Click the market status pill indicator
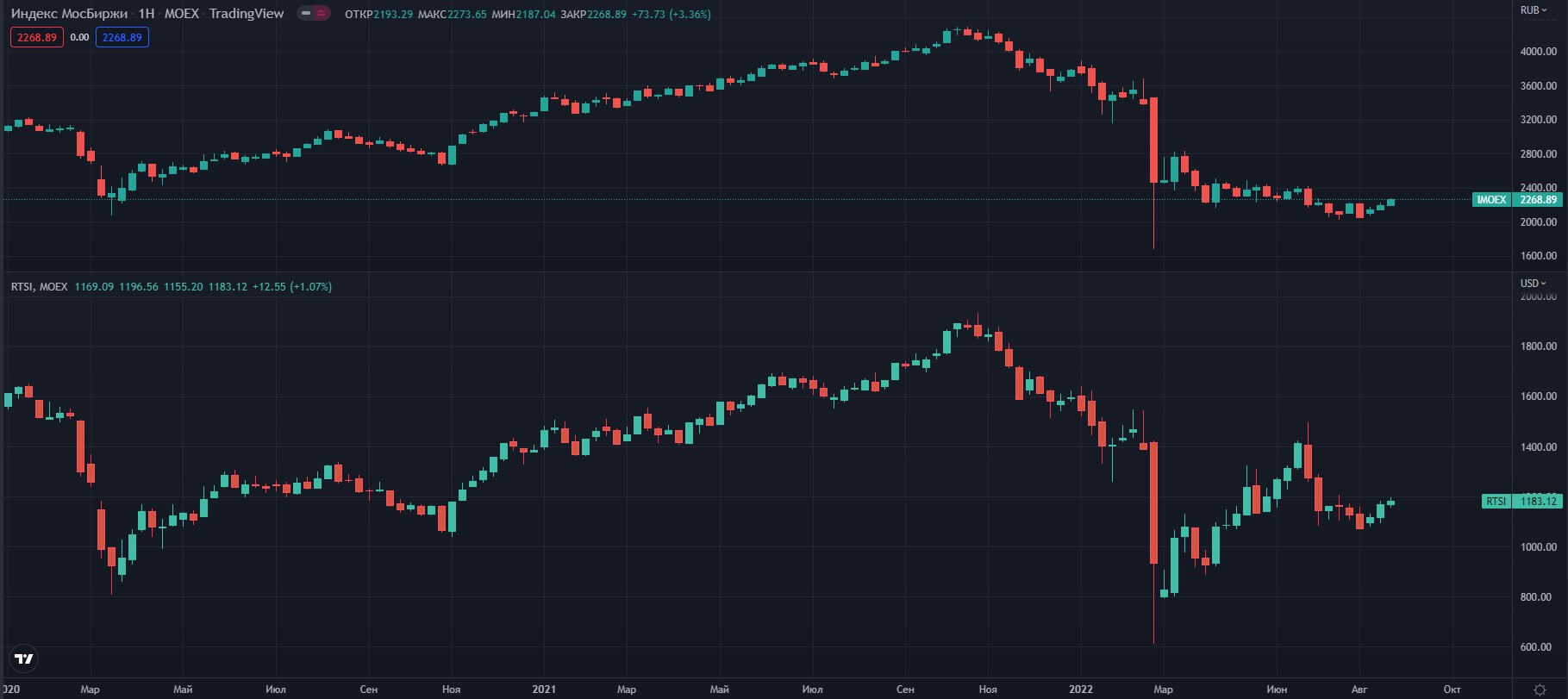The image size is (1568, 699). click(314, 14)
